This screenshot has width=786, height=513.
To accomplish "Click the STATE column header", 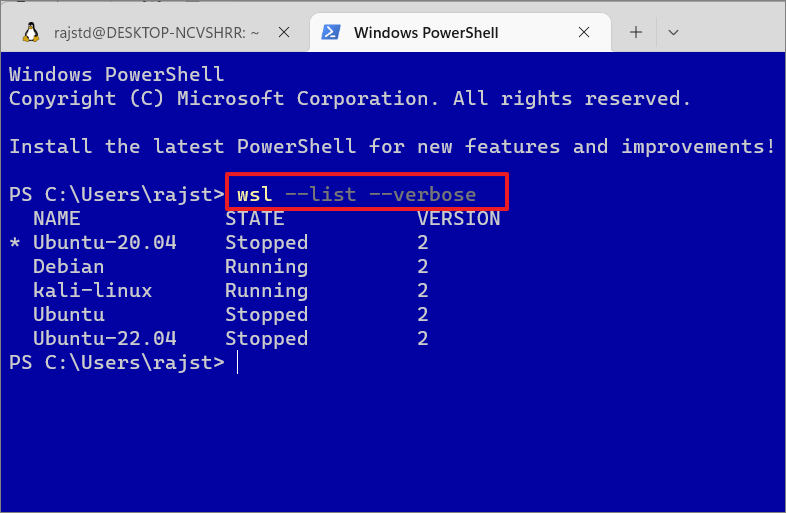I will (255, 219).
